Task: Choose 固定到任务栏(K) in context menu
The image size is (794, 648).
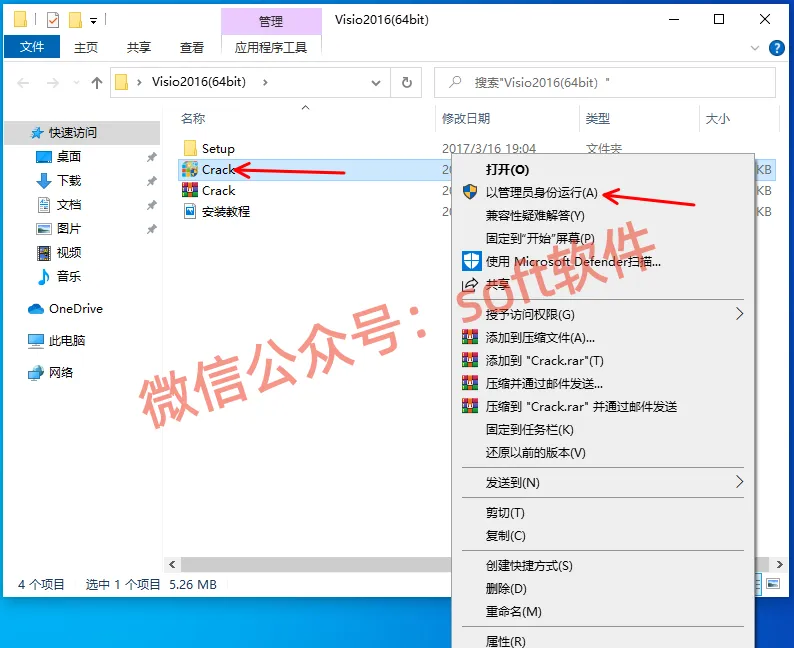Action: click(529, 430)
